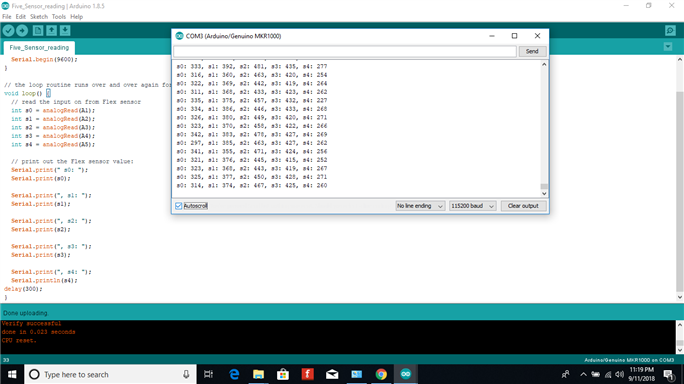The width and height of the screenshot is (684, 384).
Task: Open the People icon in system tray
Action: (x=565, y=374)
